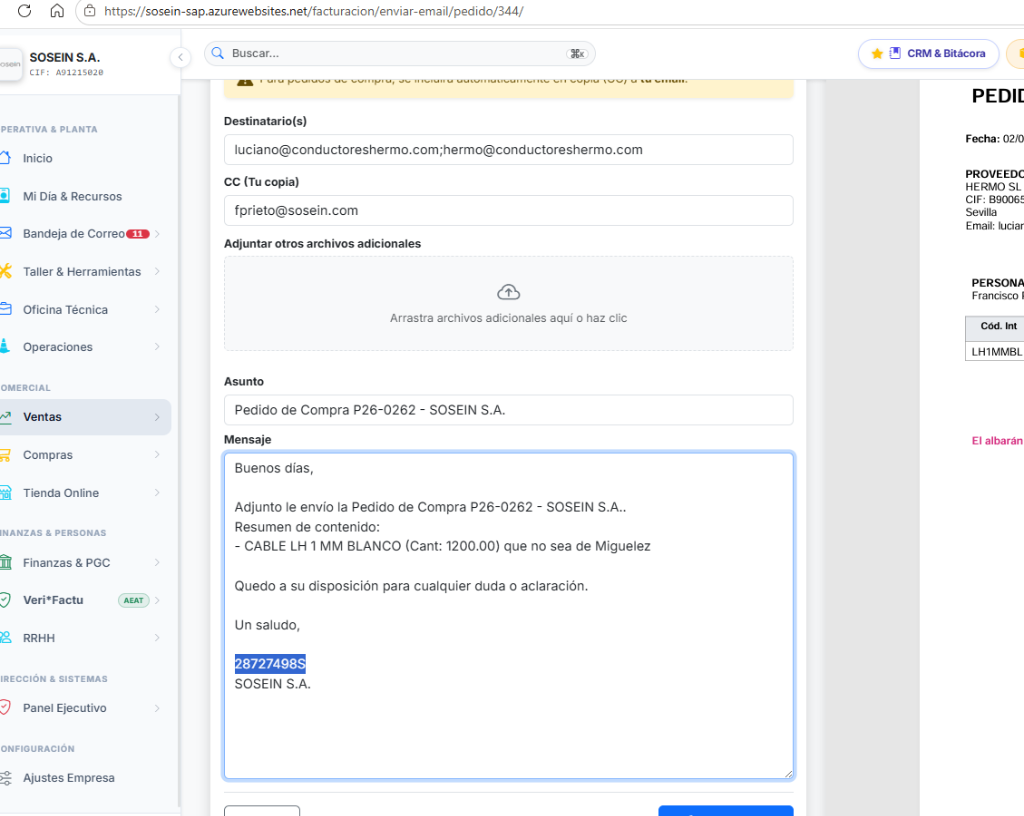
Task: Click the browser address bar URL
Action: pos(313,11)
